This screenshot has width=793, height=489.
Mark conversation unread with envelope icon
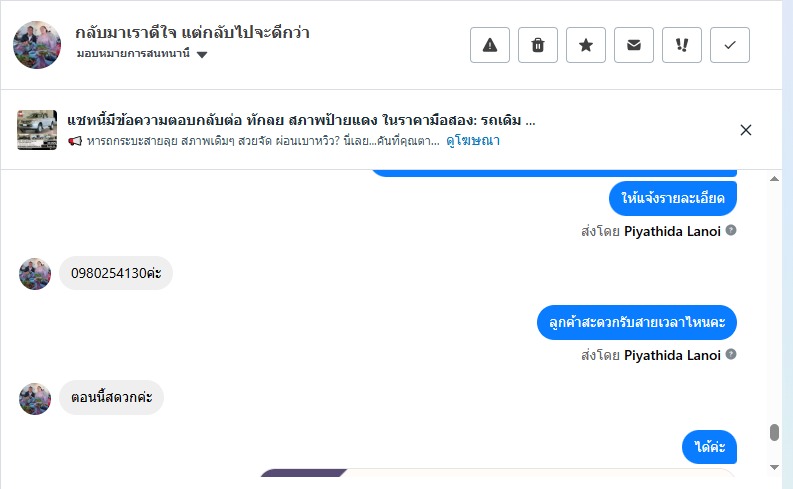coord(634,45)
